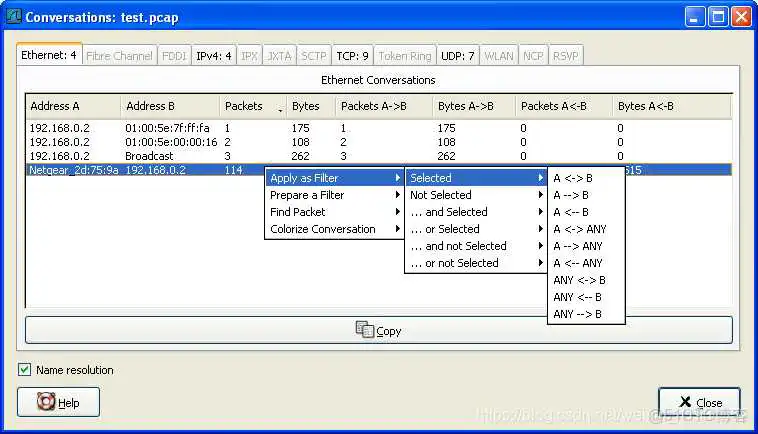Maximize the Conversations window
The width and height of the screenshot is (758, 434).
click(x=718, y=17)
